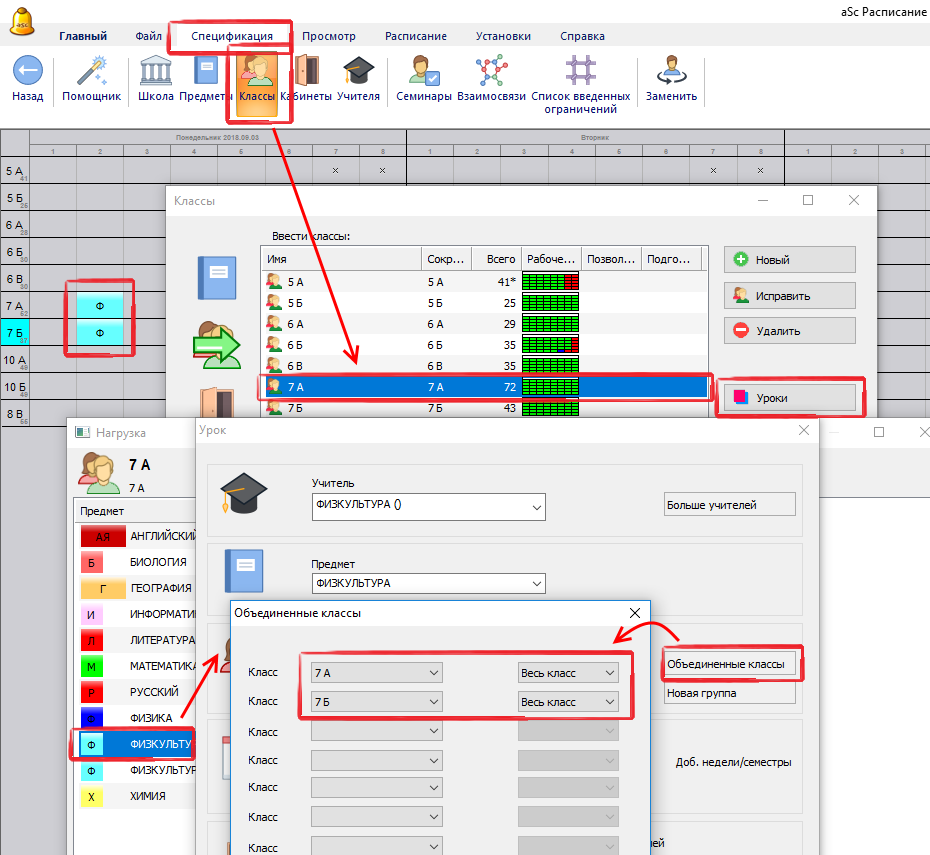Click the Больше учителей button
The width and height of the screenshot is (930, 855).
729,505
